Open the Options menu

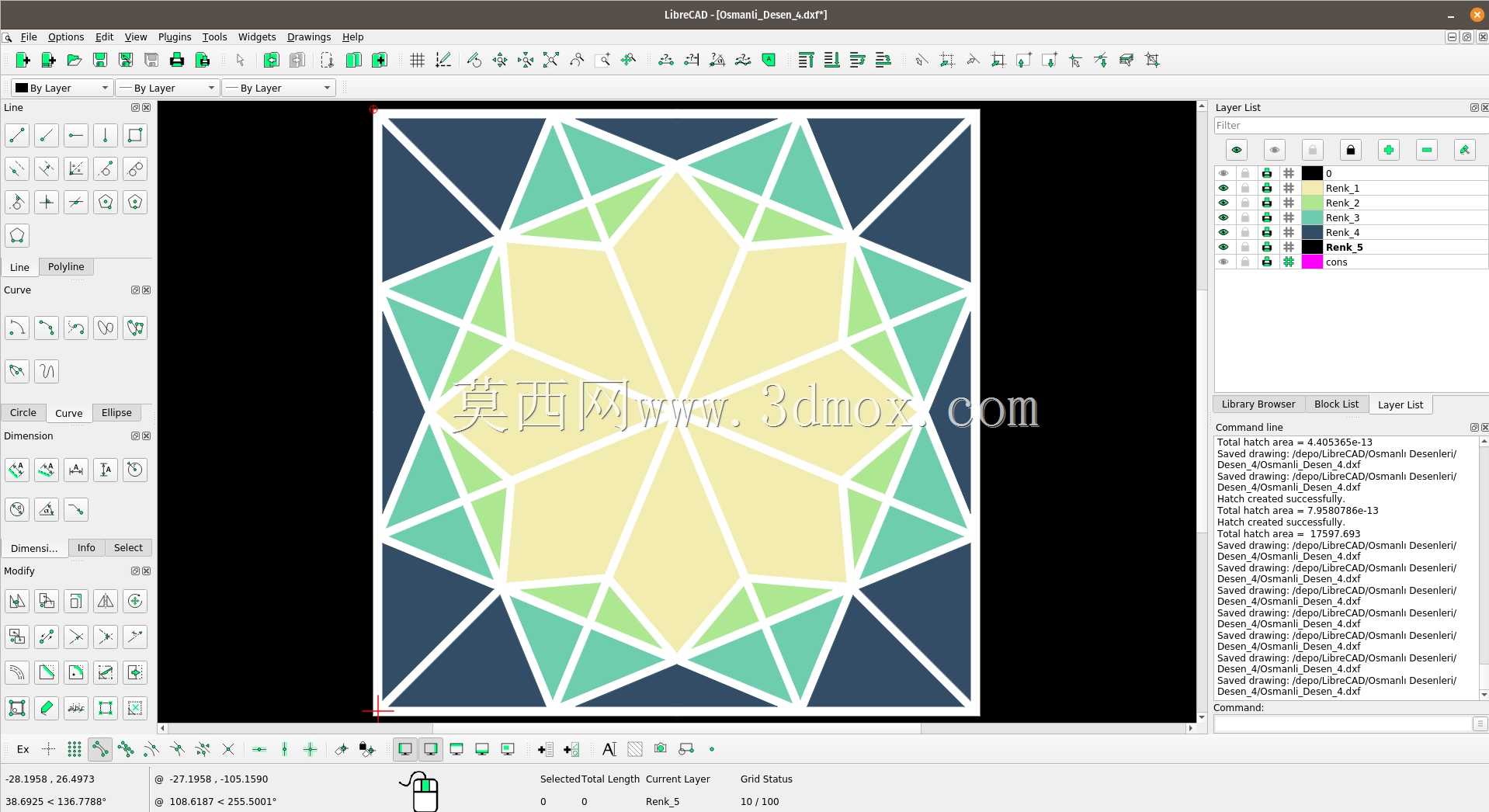click(x=66, y=36)
